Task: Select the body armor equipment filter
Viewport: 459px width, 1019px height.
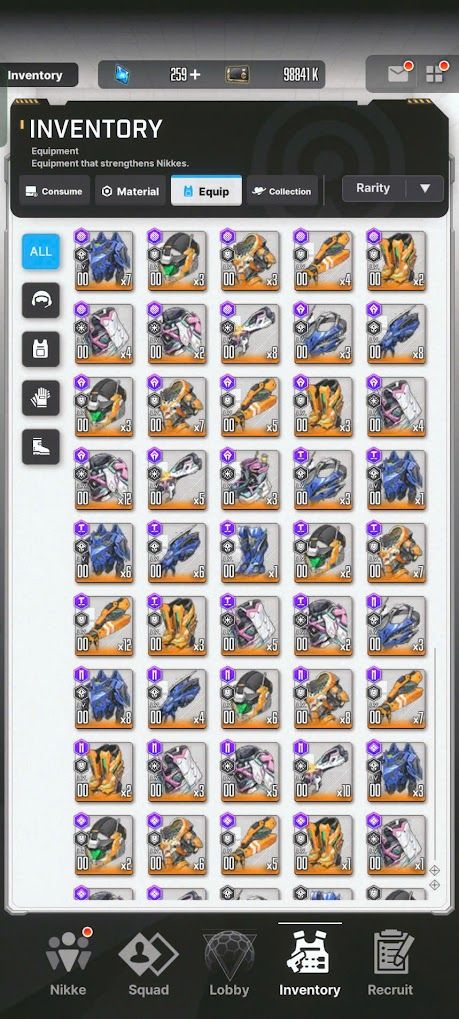Action: (41, 349)
